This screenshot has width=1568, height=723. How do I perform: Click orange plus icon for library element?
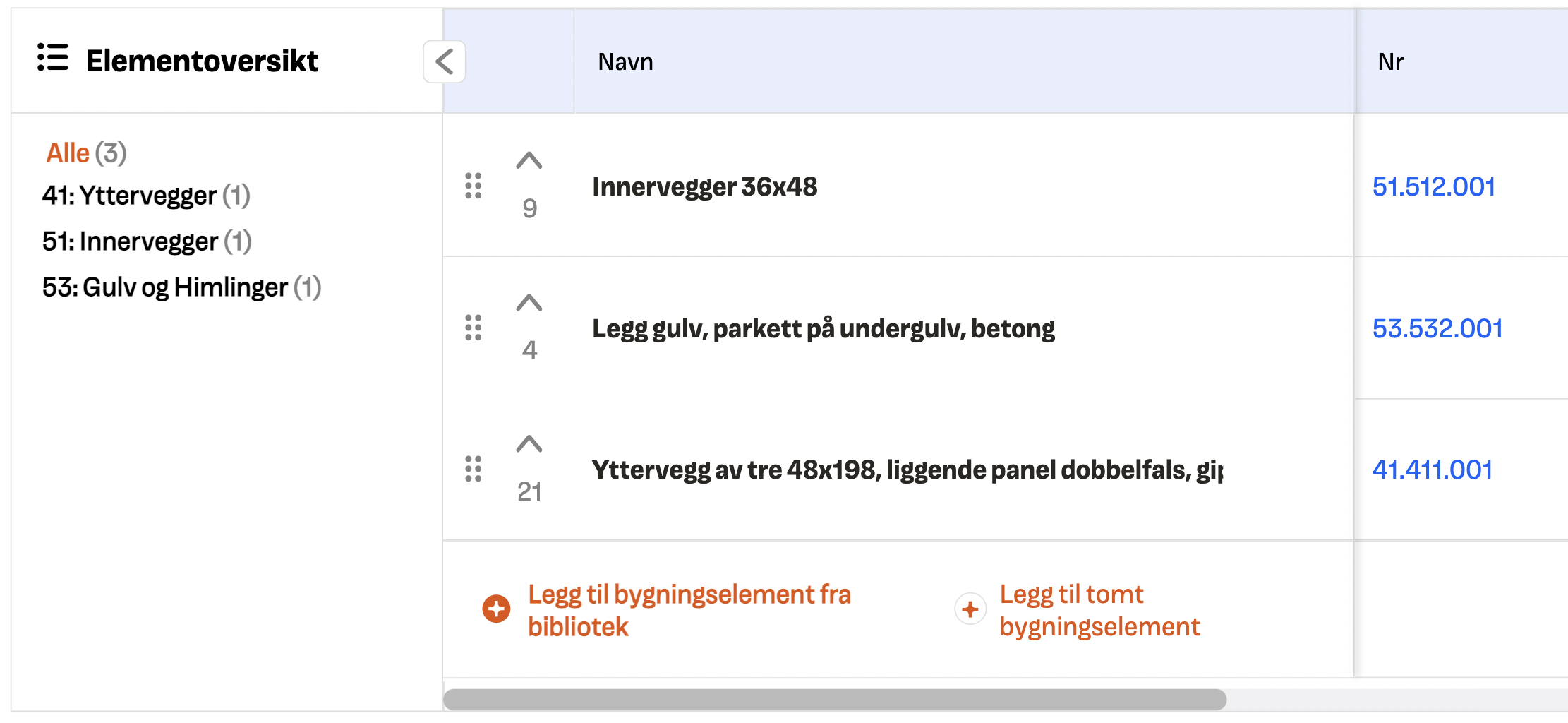tap(496, 609)
